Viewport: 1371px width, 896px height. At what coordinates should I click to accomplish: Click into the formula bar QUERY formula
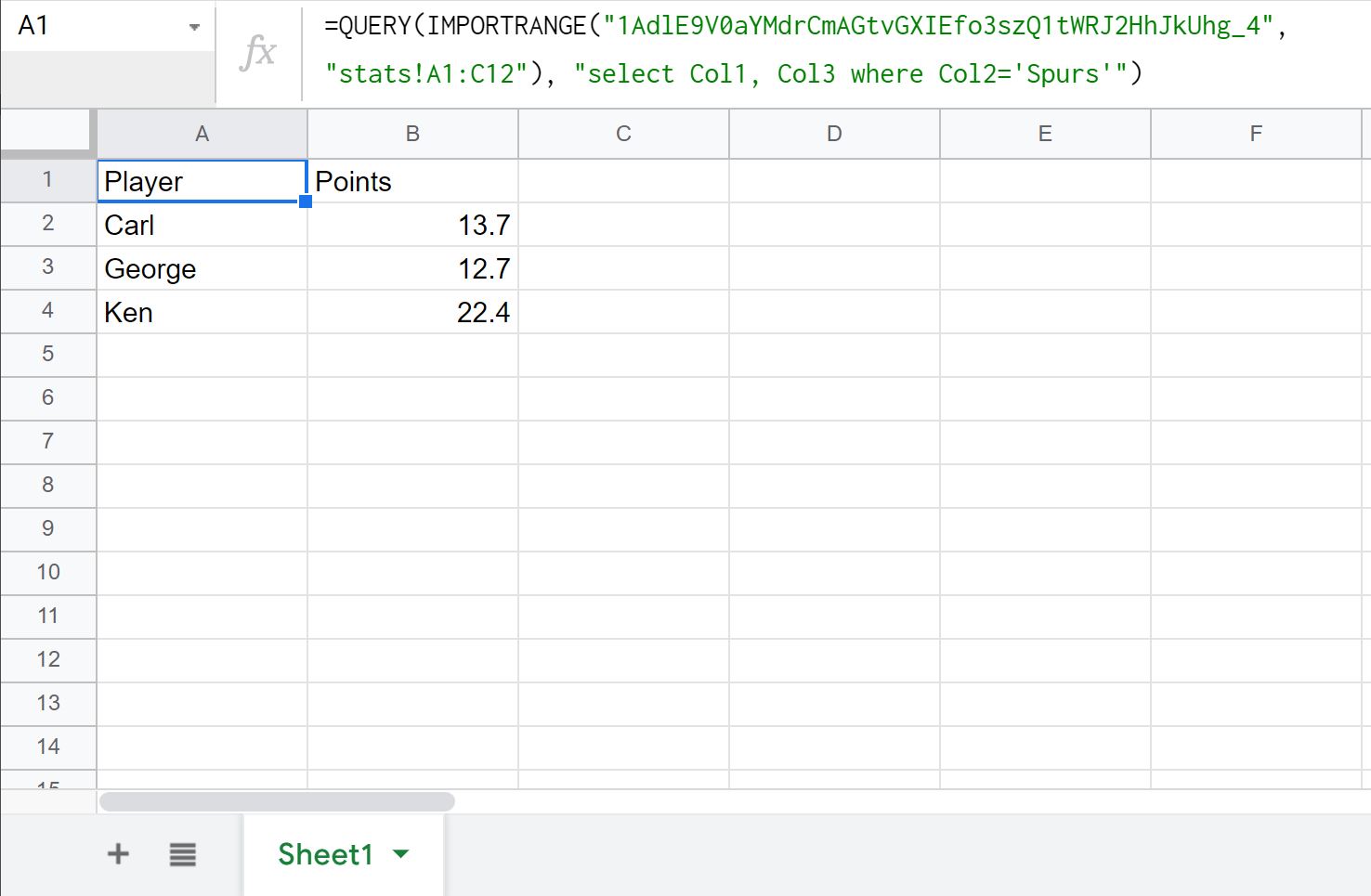click(805, 50)
